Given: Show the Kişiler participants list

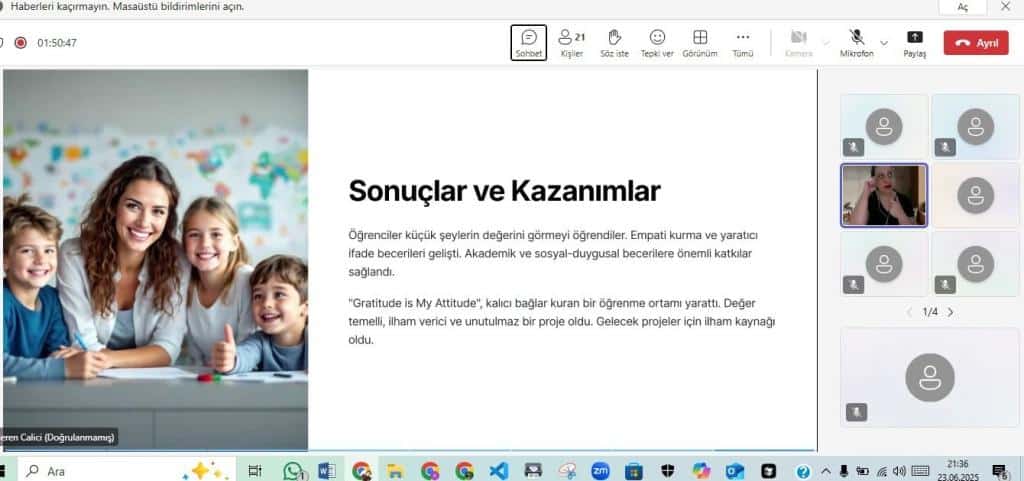Looking at the screenshot, I should coord(572,42).
